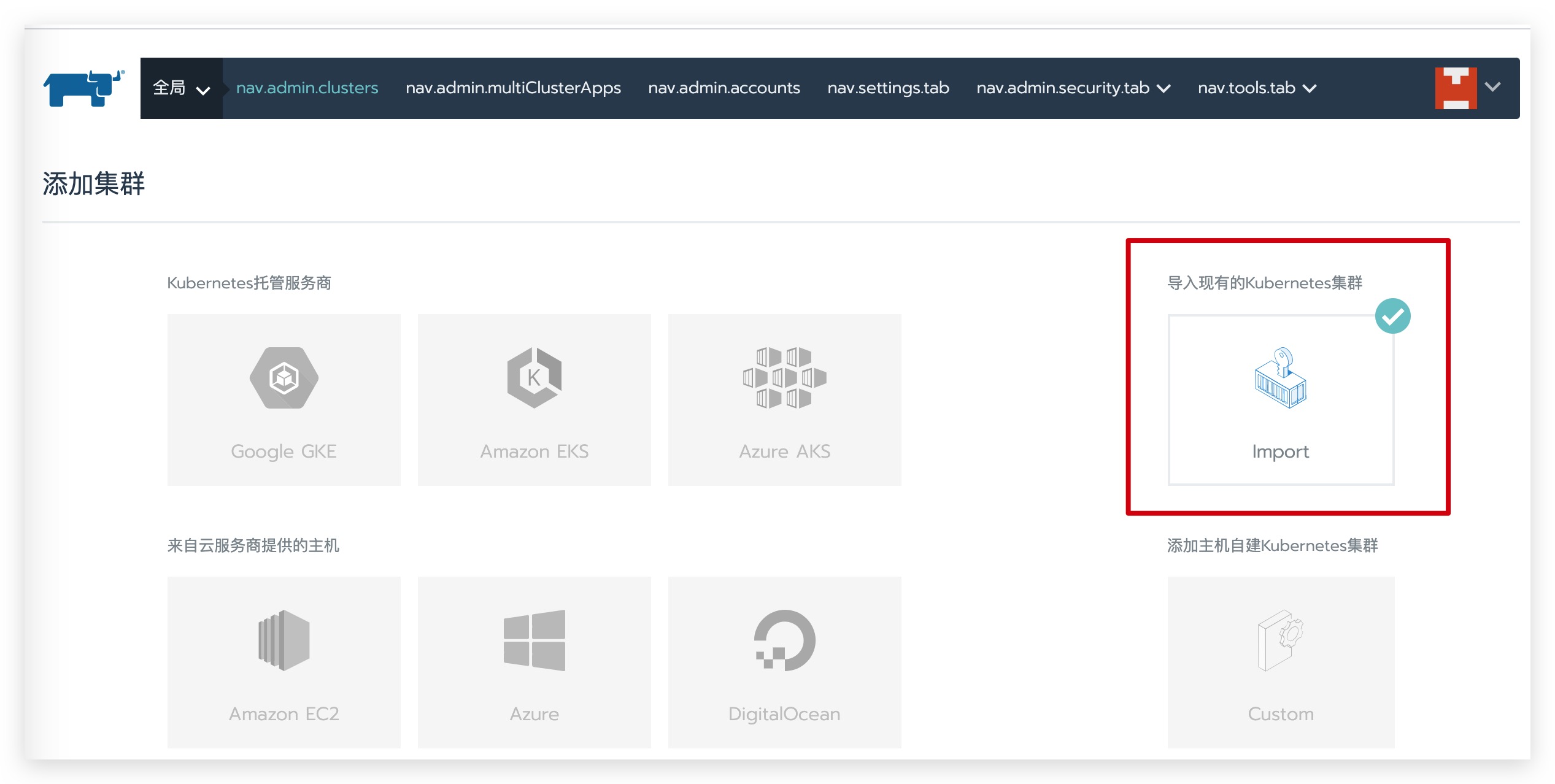Click the 来自云服务商提供的主机 heading

[253, 545]
